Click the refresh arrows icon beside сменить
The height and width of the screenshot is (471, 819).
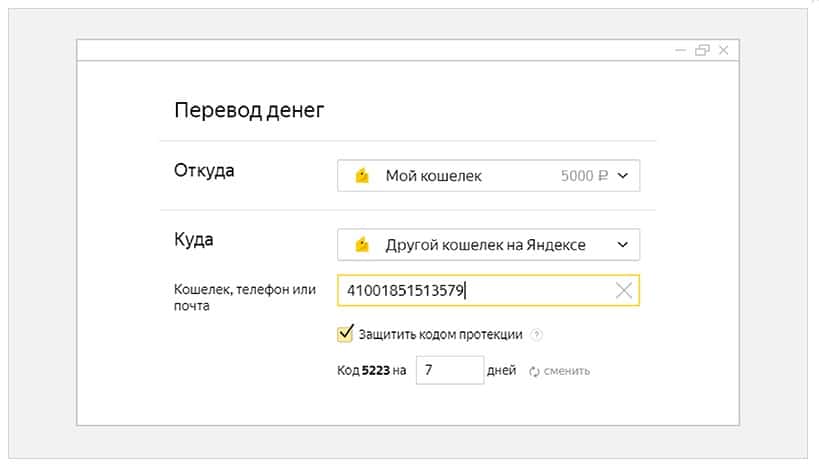click(x=534, y=371)
